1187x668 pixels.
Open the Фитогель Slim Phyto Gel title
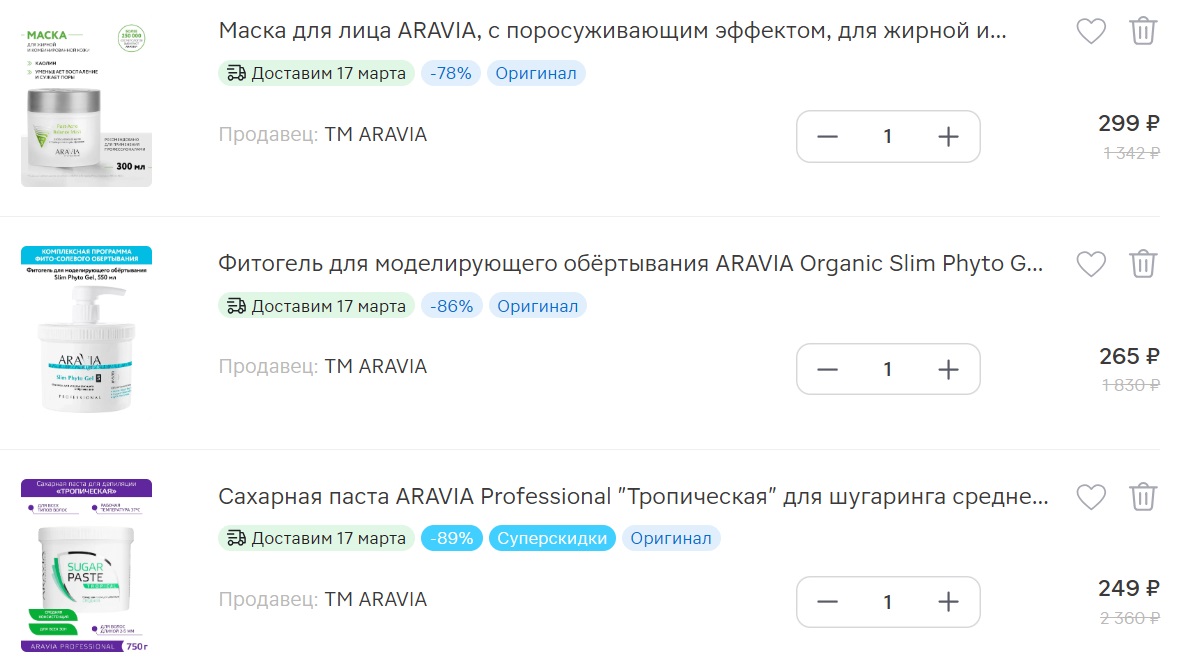pyautogui.click(x=630, y=264)
